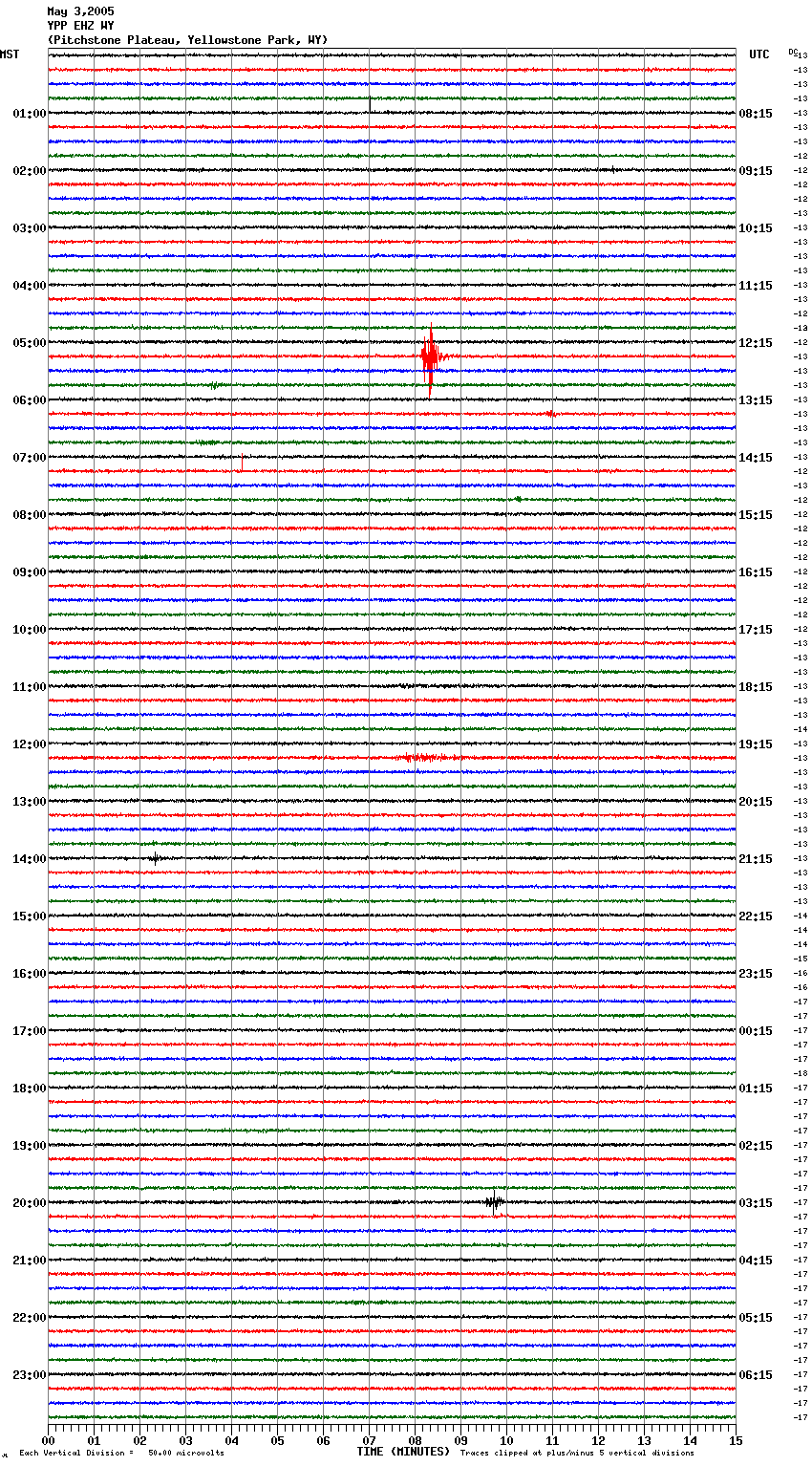This screenshot has height=1466, width=812.
Task: Select the 12:00 MST time label
Action: [30, 744]
